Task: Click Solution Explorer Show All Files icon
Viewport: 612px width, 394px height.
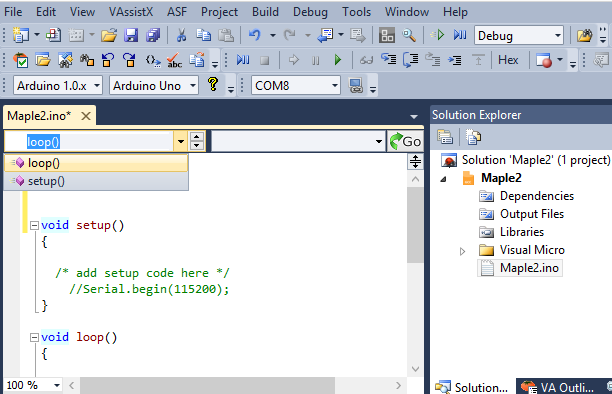Action: click(x=473, y=137)
